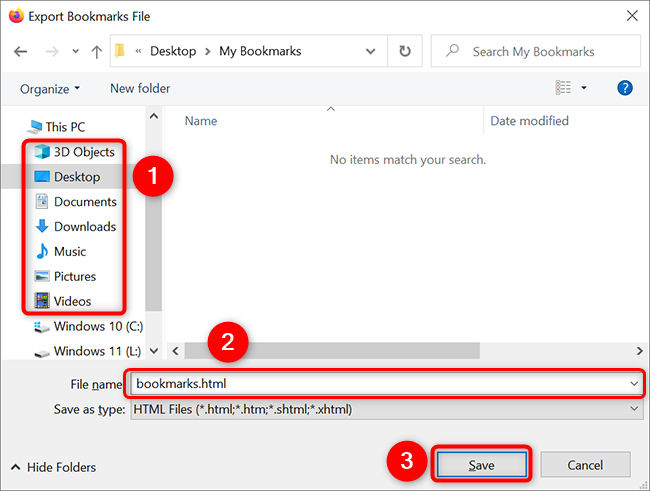The height and width of the screenshot is (491, 650).
Task: Click the Up one level arrow
Action: tap(96, 51)
